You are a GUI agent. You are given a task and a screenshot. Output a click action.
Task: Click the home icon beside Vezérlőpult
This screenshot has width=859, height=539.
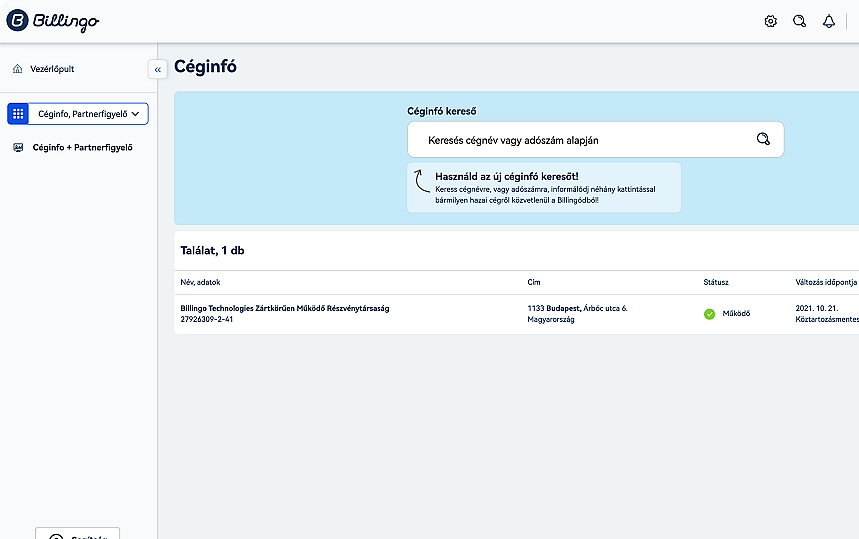[17, 69]
